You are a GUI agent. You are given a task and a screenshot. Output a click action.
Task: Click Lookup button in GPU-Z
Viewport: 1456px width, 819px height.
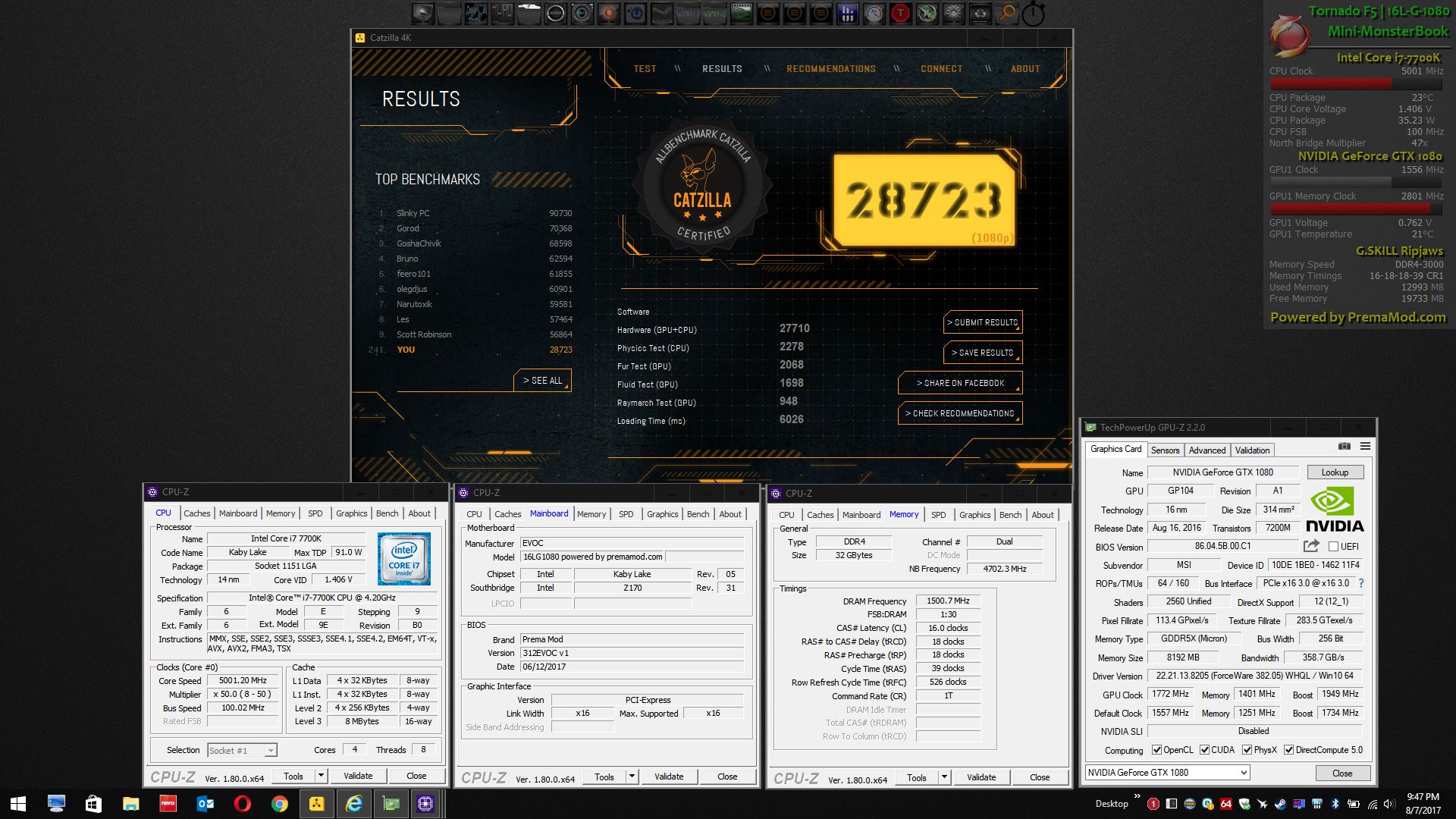[1335, 472]
